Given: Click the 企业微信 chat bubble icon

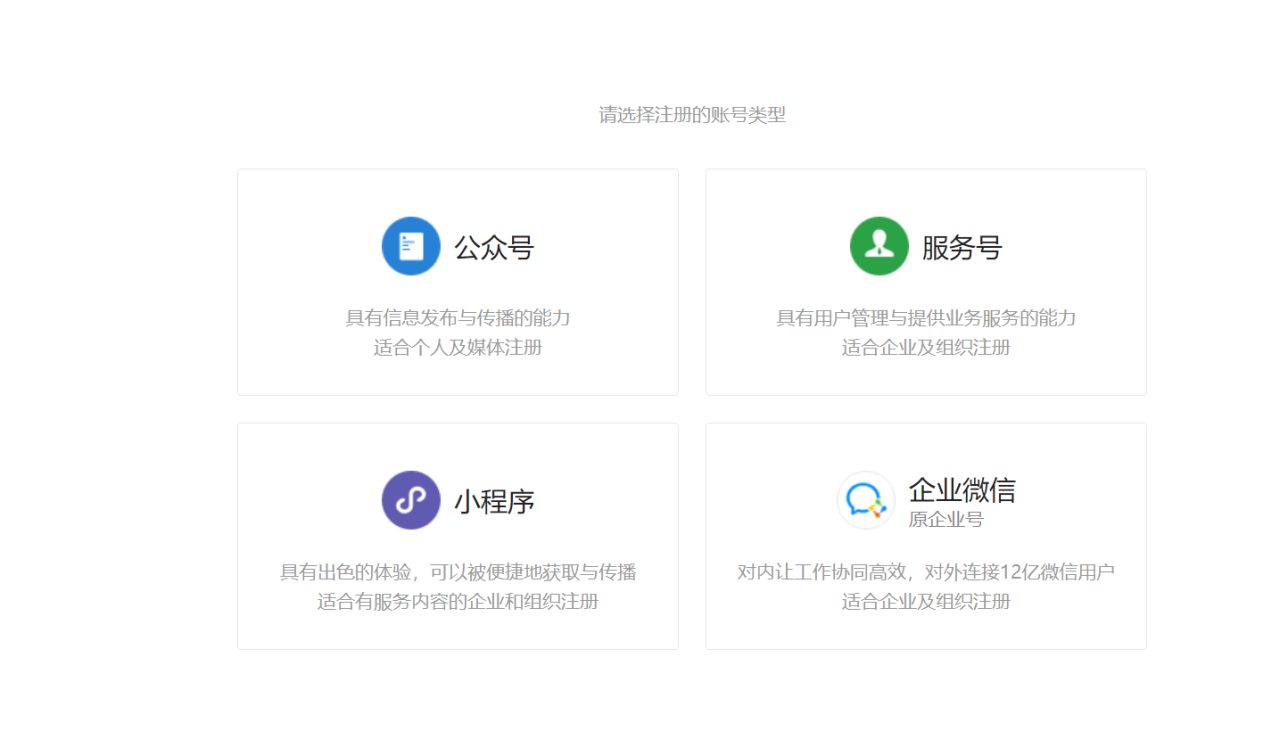Looking at the screenshot, I should pyautogui.click(x=866, y=500).
